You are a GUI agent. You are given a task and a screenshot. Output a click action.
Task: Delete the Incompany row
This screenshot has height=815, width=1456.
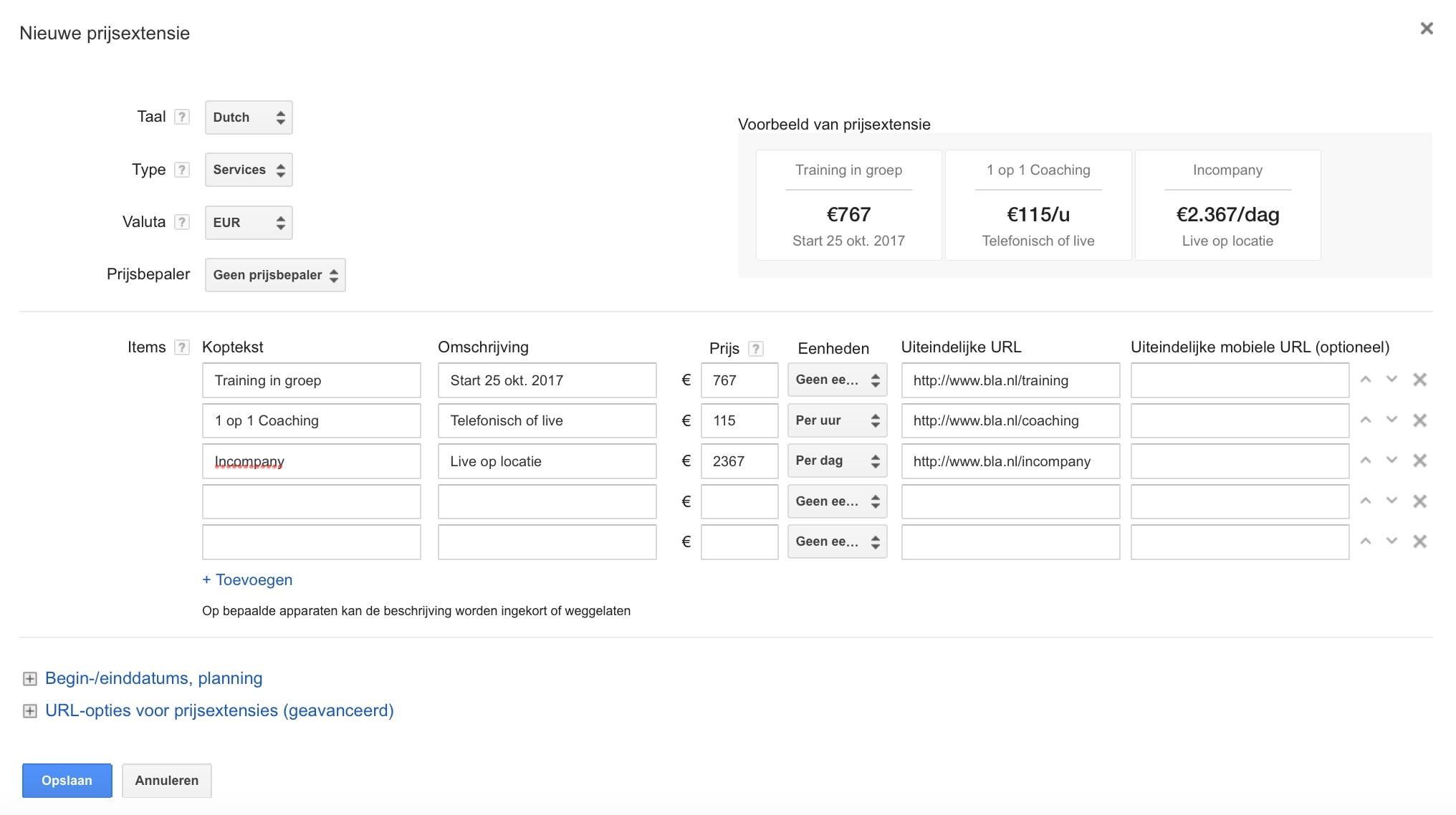[x=1419, y=460]
